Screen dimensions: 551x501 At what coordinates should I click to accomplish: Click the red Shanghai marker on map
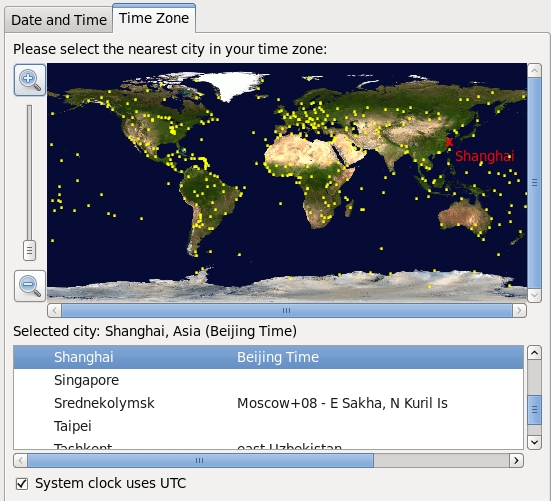click(449, 142)
